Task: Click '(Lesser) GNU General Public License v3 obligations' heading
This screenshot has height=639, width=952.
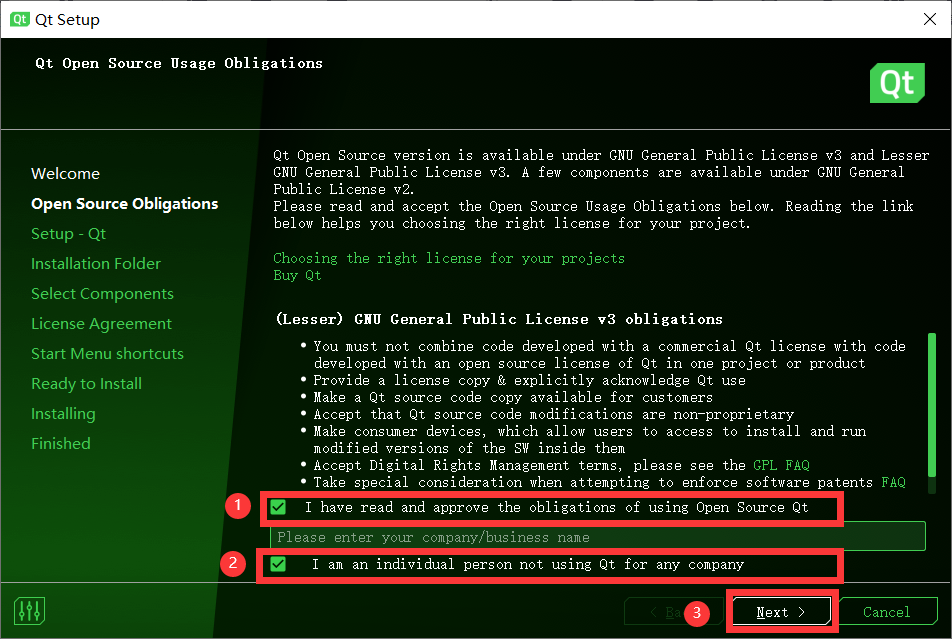Action: point(499,319)
